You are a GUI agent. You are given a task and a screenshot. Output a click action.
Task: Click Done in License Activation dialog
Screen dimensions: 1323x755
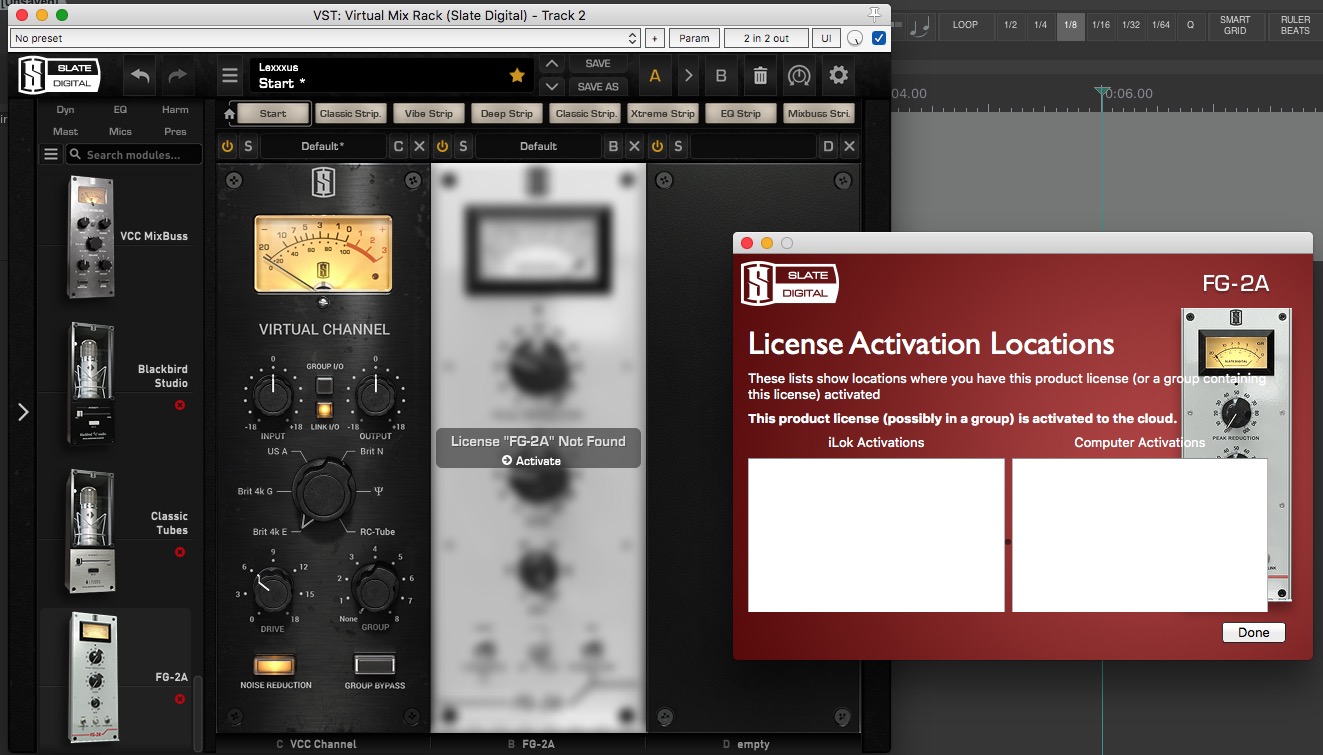click(x=1253, y=632)
